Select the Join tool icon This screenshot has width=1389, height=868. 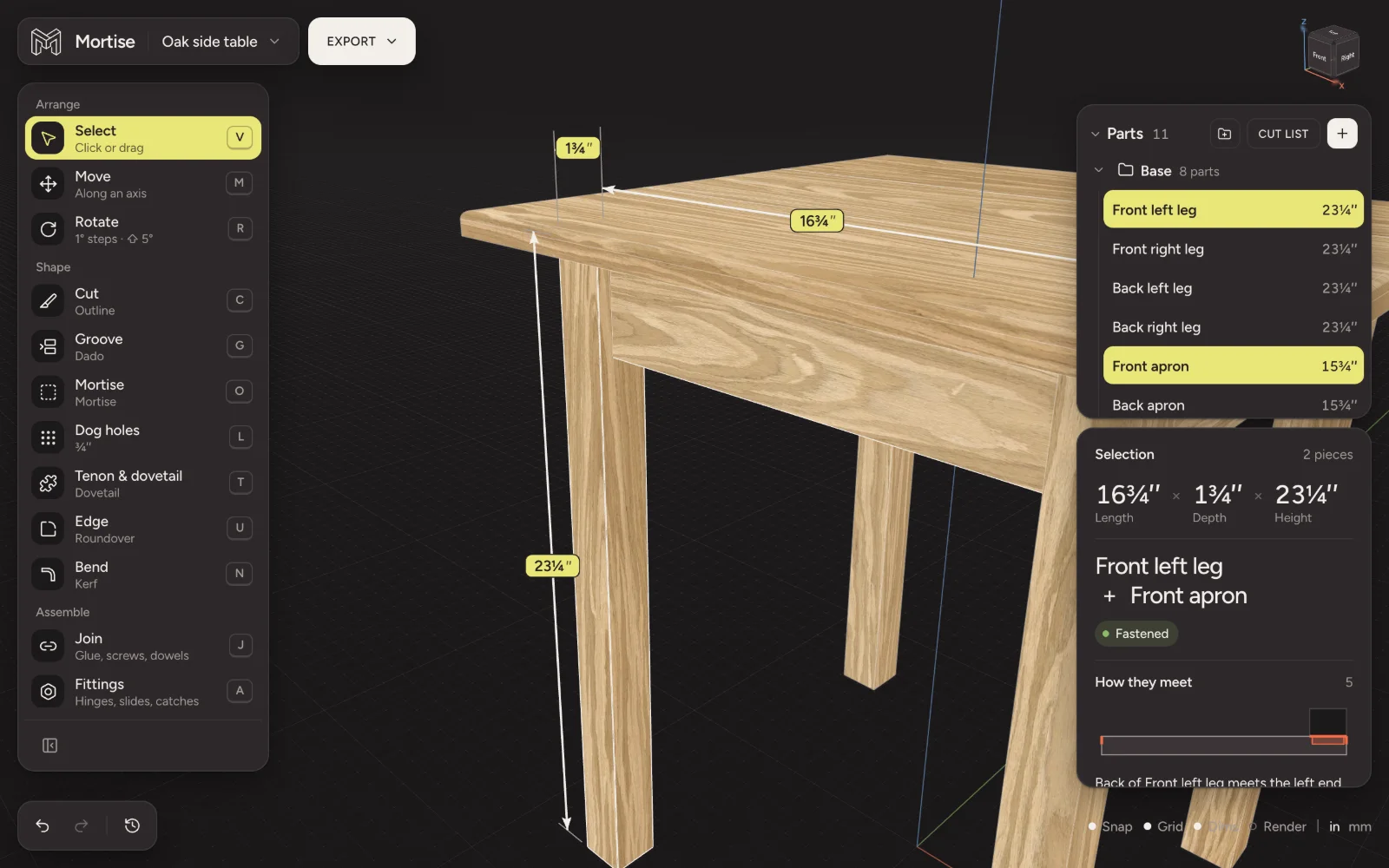49,646
